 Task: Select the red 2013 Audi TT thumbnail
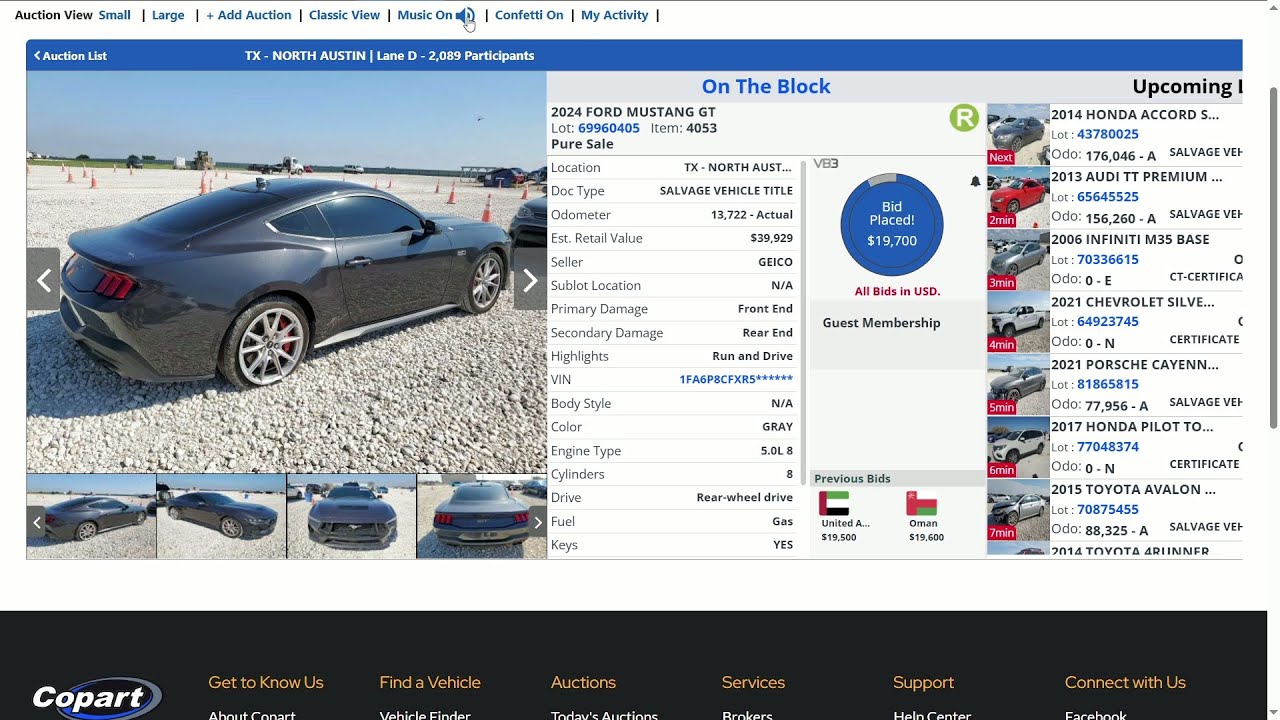1018,197
